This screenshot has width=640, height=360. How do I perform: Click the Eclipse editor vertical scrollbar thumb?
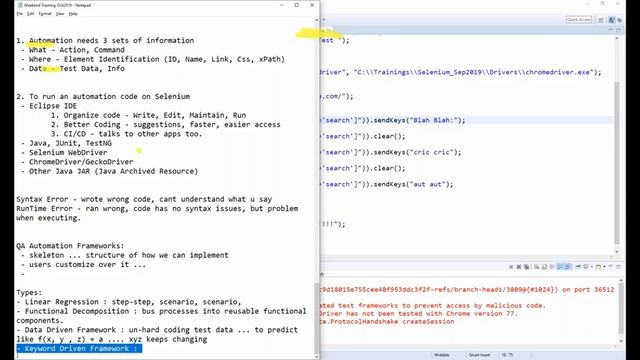(x=617, y=163)
